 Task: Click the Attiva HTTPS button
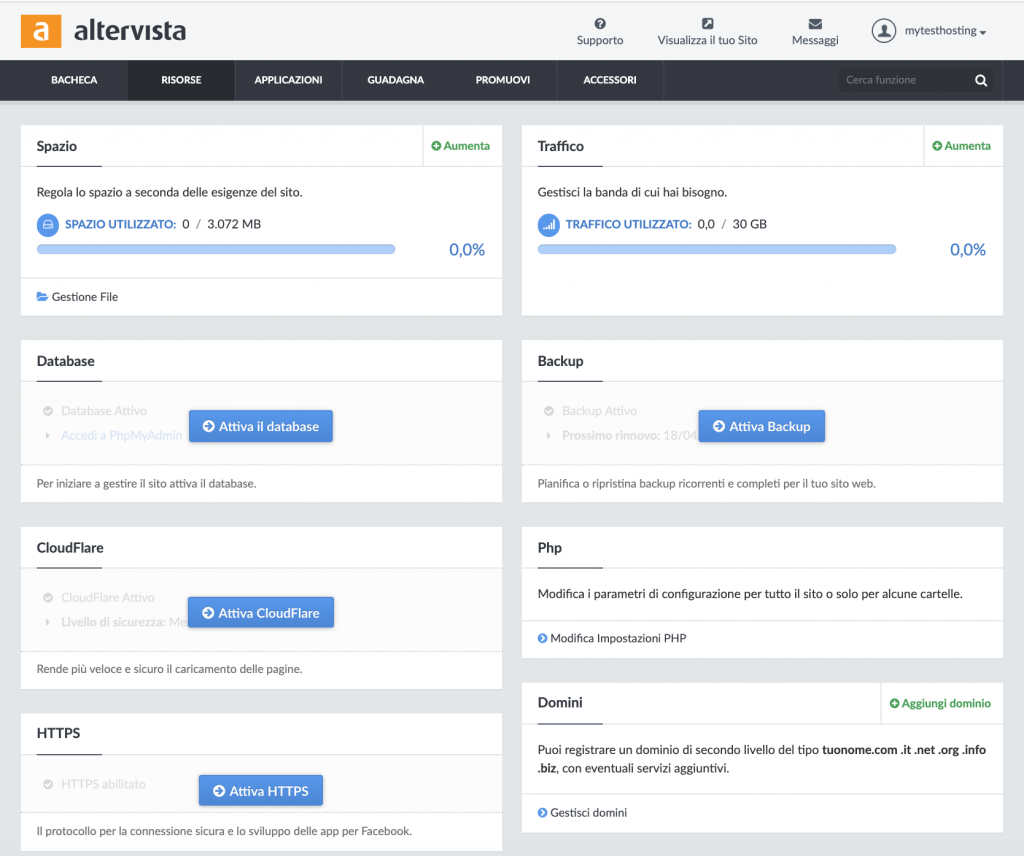[261, 791]
